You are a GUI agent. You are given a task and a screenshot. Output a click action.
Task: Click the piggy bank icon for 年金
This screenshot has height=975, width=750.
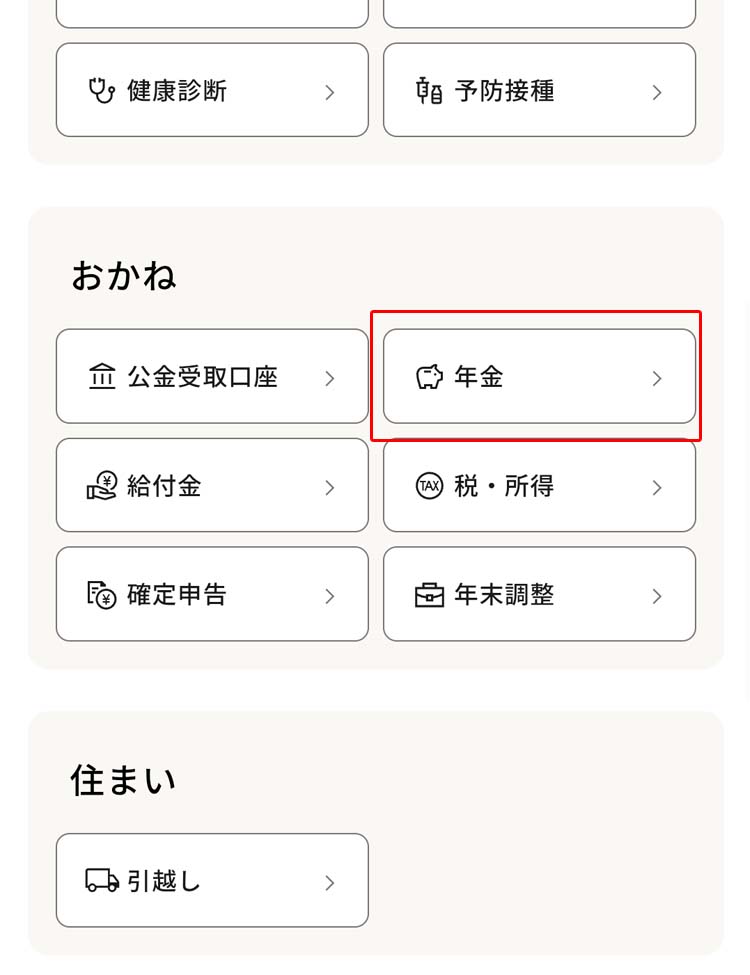(x=429, y=377)
